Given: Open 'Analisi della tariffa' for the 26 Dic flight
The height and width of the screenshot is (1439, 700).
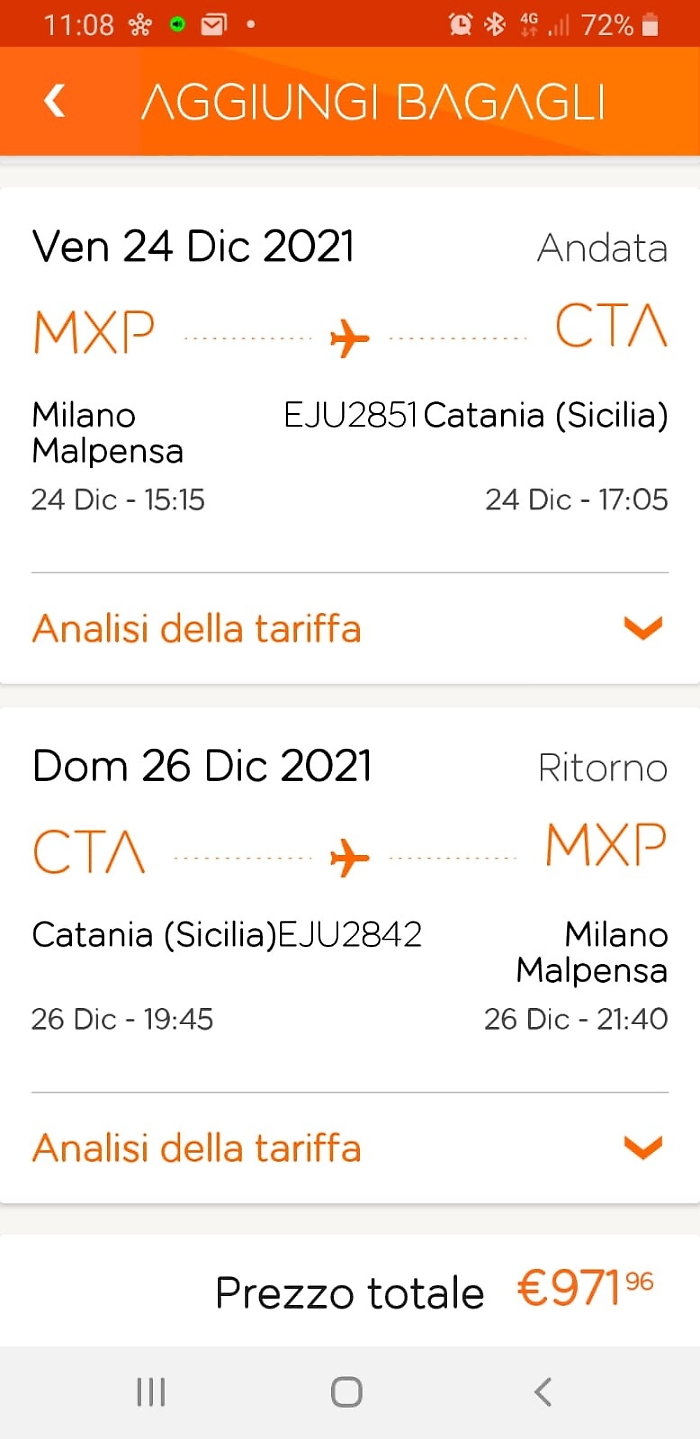Looking at the screenshot, I should coord(196,1147).
